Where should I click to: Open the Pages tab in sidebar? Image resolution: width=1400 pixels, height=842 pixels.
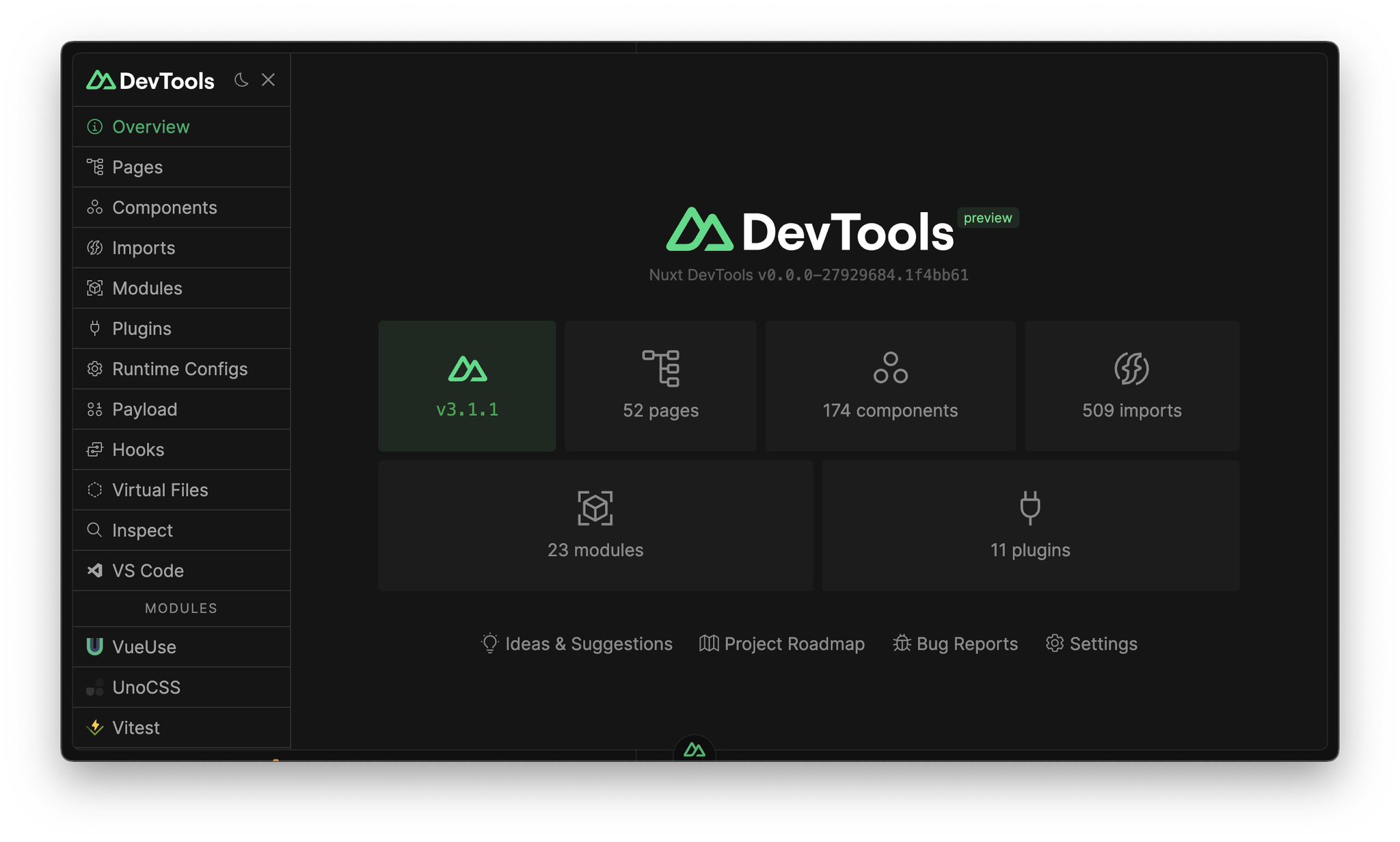[137, 167]
